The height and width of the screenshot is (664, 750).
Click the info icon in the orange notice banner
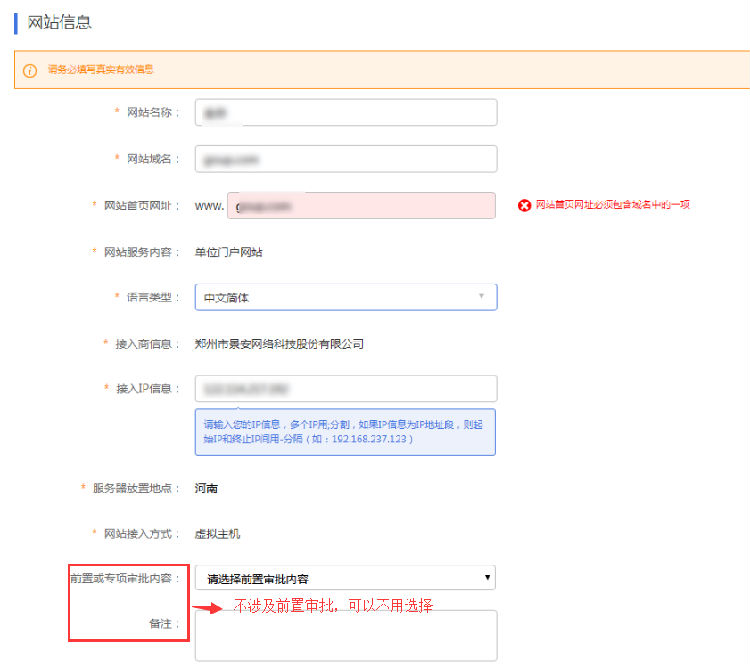tap(30, 70)
